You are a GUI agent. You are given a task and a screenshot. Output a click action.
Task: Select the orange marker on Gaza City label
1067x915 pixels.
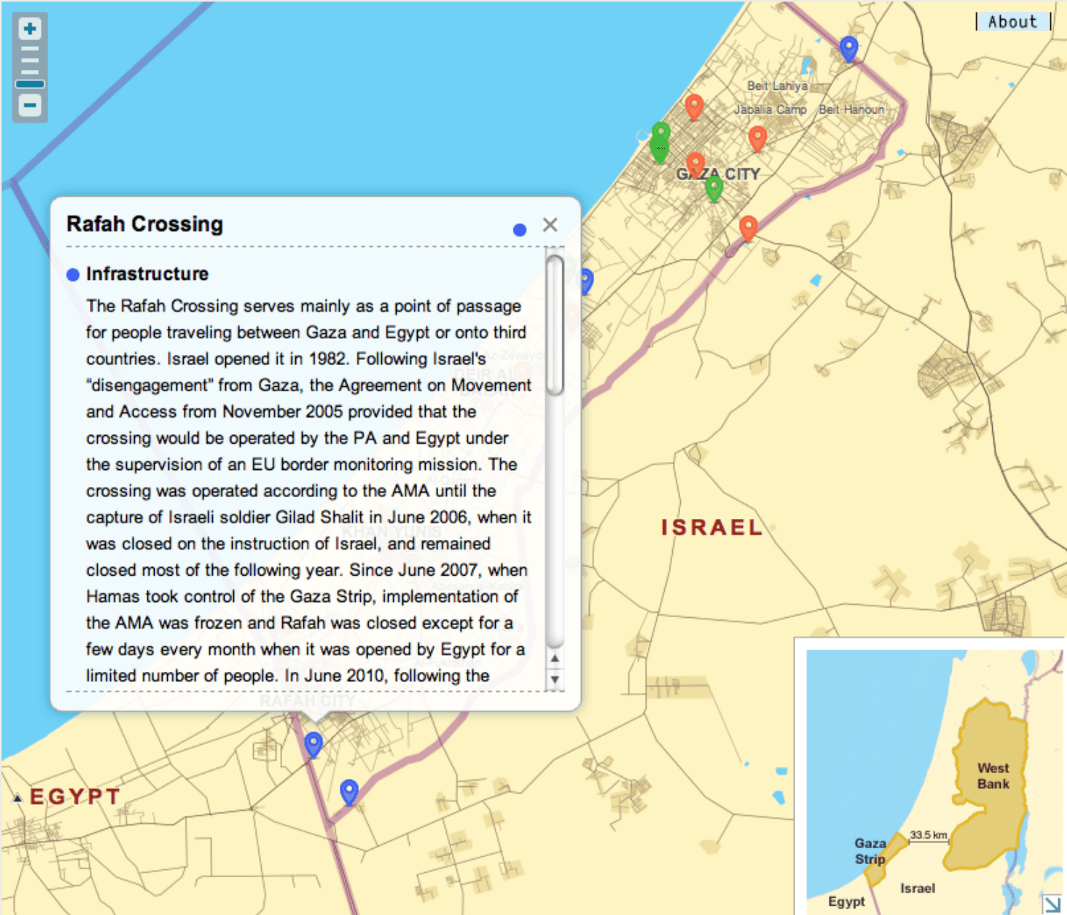coord(695,165)
